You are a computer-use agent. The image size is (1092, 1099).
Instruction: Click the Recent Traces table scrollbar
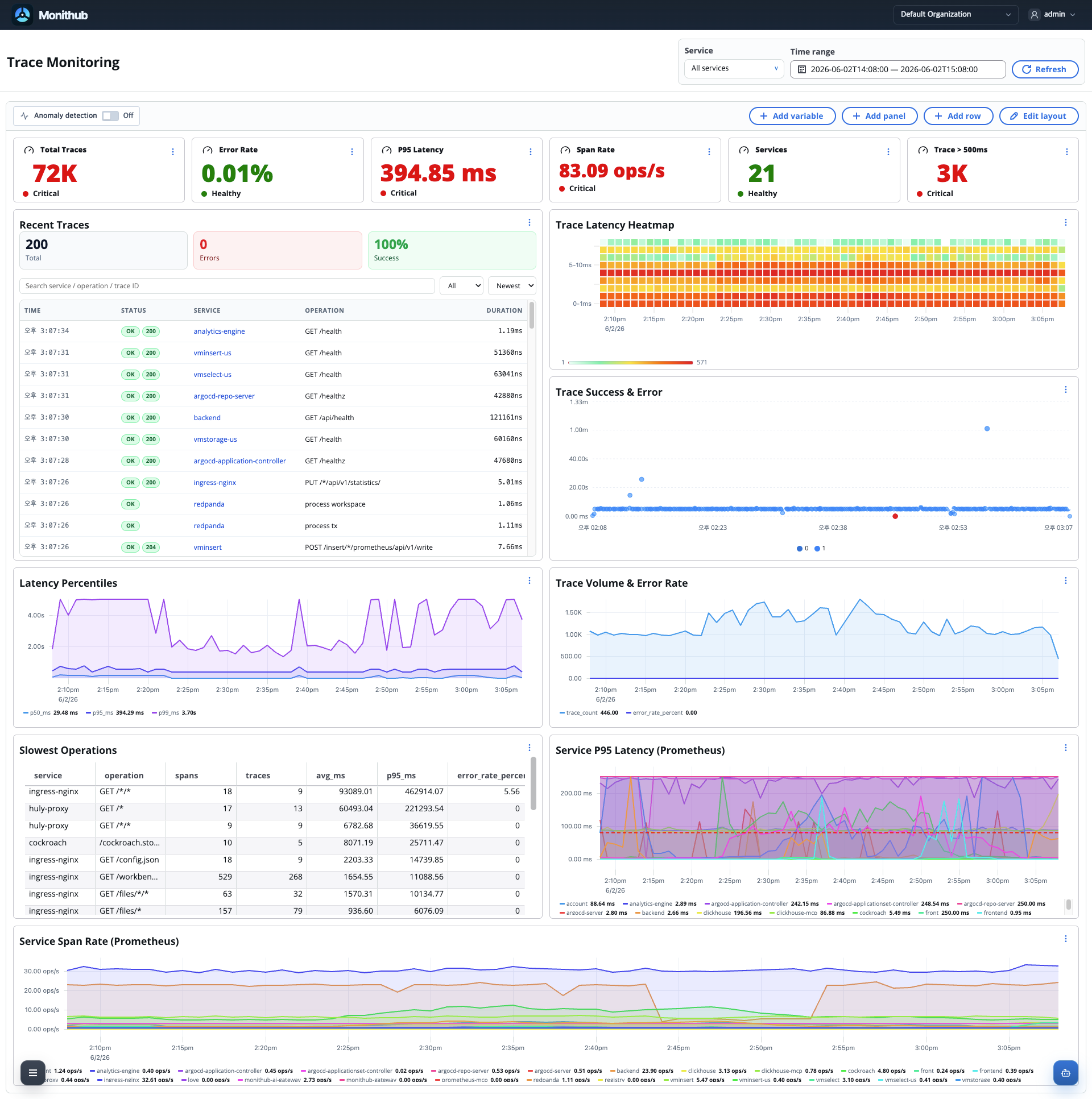(532, 316)
